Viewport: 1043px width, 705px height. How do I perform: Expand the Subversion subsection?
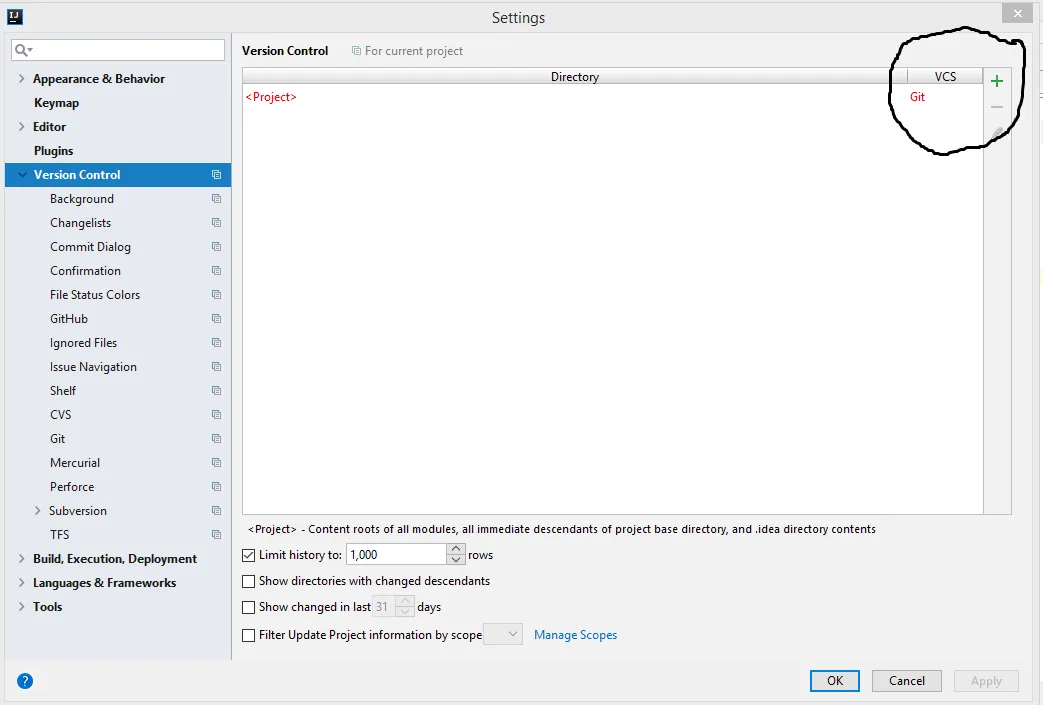38,510
